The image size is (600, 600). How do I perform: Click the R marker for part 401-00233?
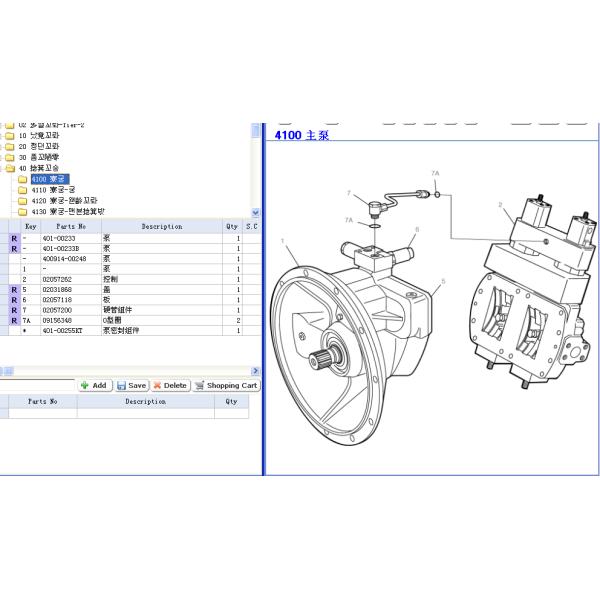pos(13,239)
